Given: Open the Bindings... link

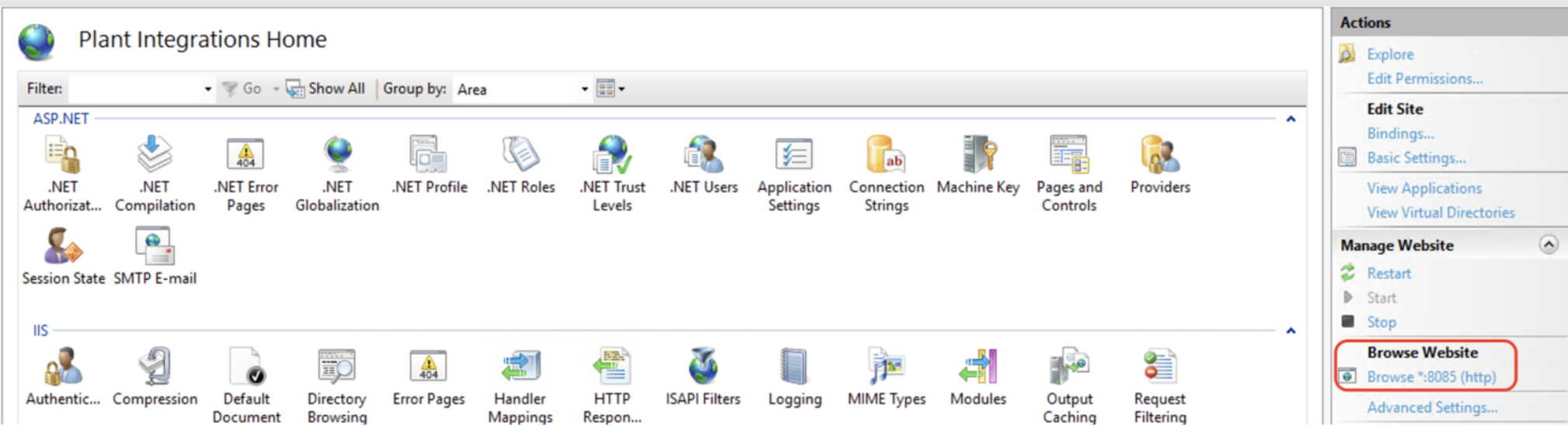Looking at the screenshot, I should pos(1400,134).
